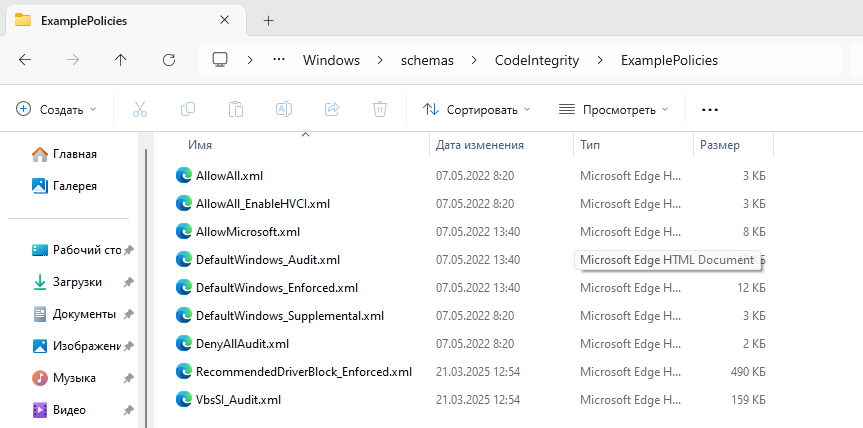Image resolution: width=863 pixels, height=428 pixels.
Task: Open Главная in the sidebar
Action: (75, 154)
